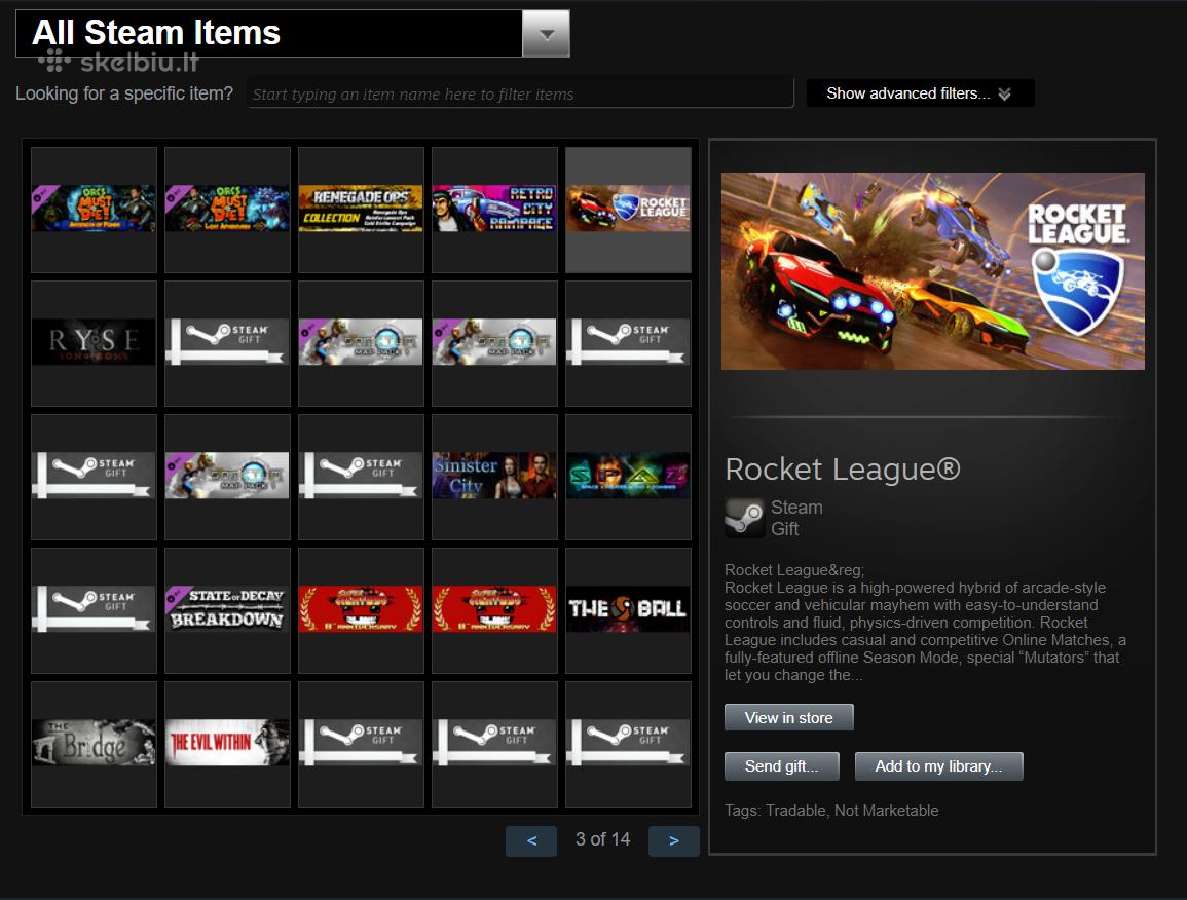The image size is (1187, 900).
Task: Click the 'Looking for a specific item?' label
Action: (x=124, y=94)
